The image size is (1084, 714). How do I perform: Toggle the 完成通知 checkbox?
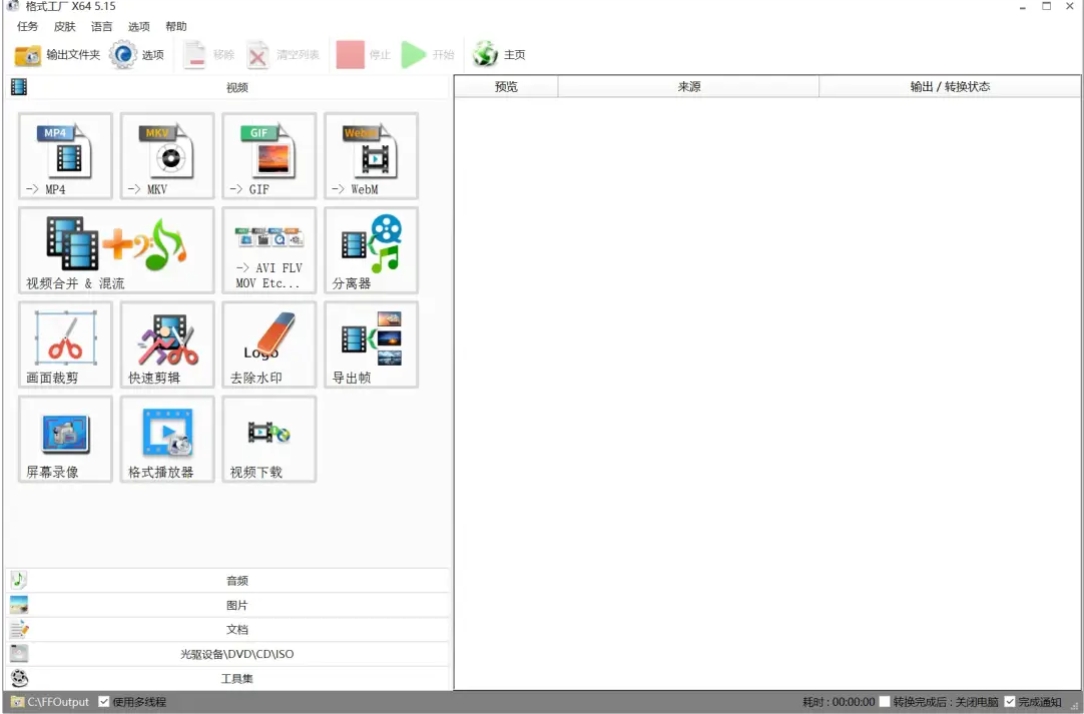coord(1009,701)
